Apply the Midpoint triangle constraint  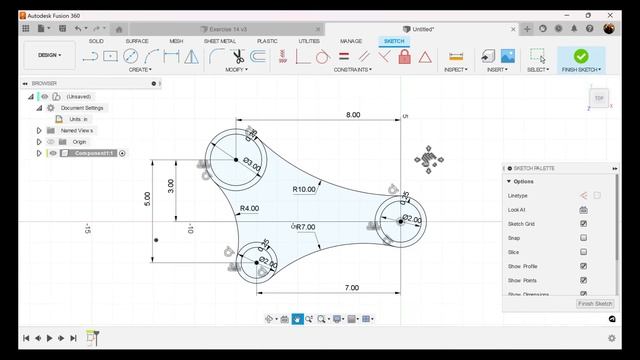pyautogui.click(x=425, y=57)
